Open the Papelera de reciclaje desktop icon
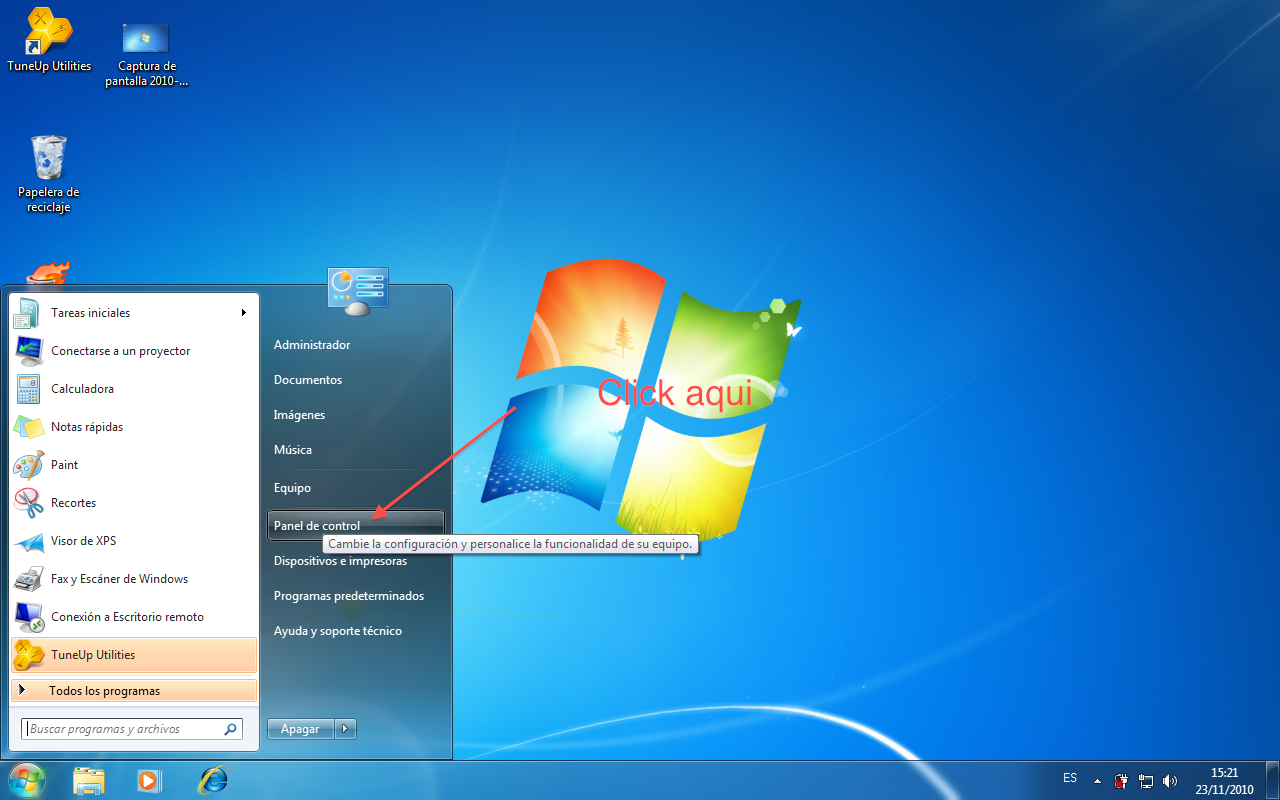The image size is (1280, 800). [x=49, y=174]
